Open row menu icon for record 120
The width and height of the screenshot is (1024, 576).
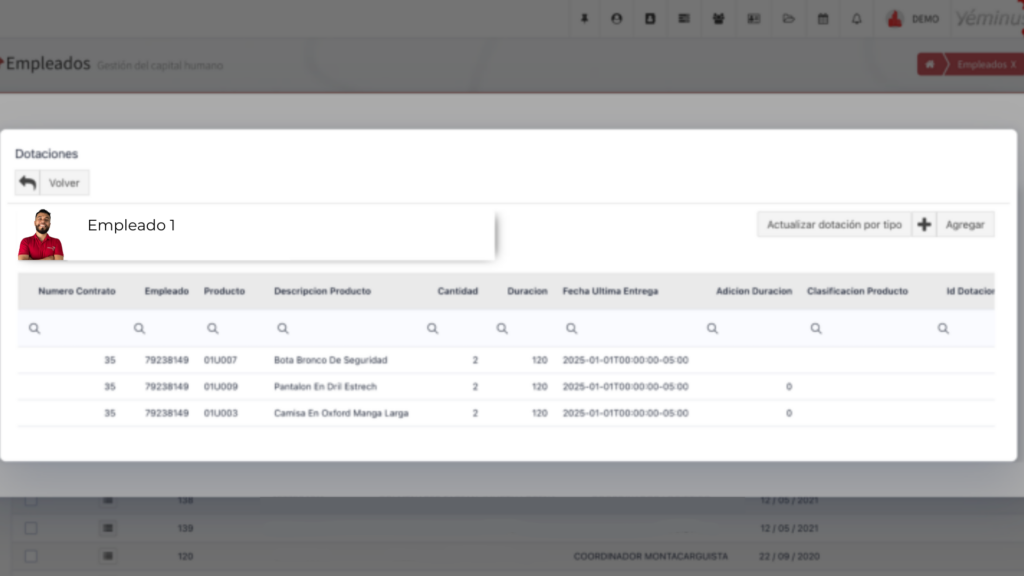pos(108,556)
